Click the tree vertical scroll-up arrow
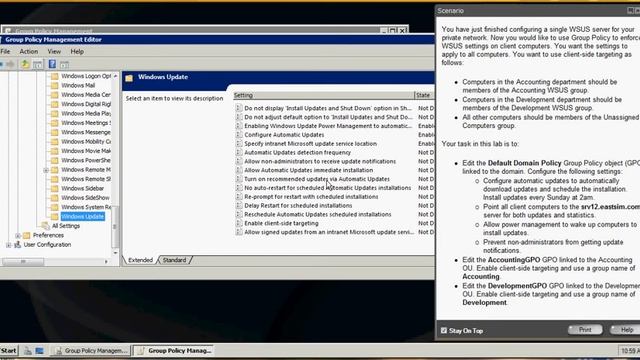Screen dimensions: 640x360 coord(116,76)
